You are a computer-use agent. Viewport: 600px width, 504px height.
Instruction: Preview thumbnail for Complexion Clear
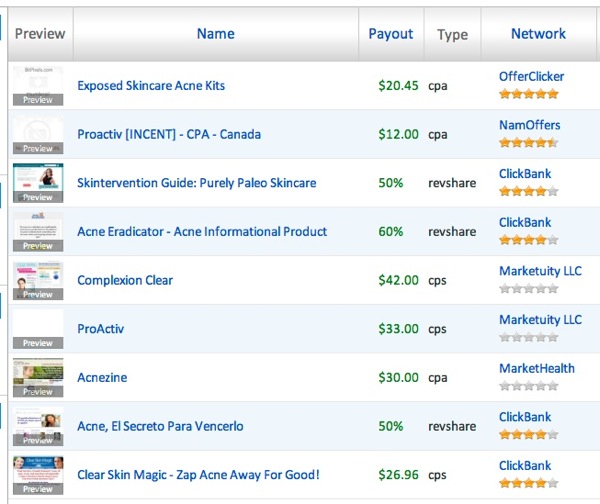[x=38, y=280]
